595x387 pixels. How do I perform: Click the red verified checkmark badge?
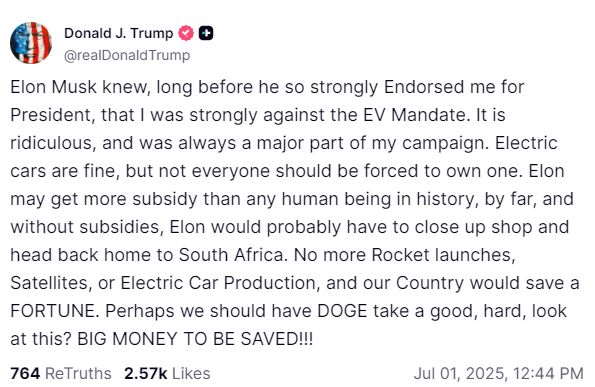pyautogui.click(x=186, y=33)
